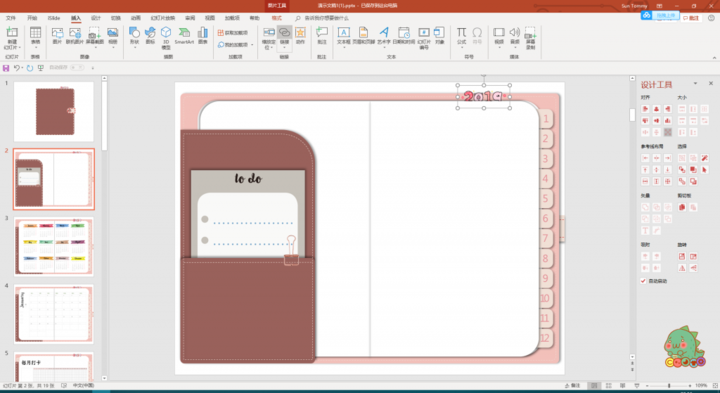This screenshot has width=720, height=393.
Task: Insert a 图表 chart
Action: tap(202, 35)
